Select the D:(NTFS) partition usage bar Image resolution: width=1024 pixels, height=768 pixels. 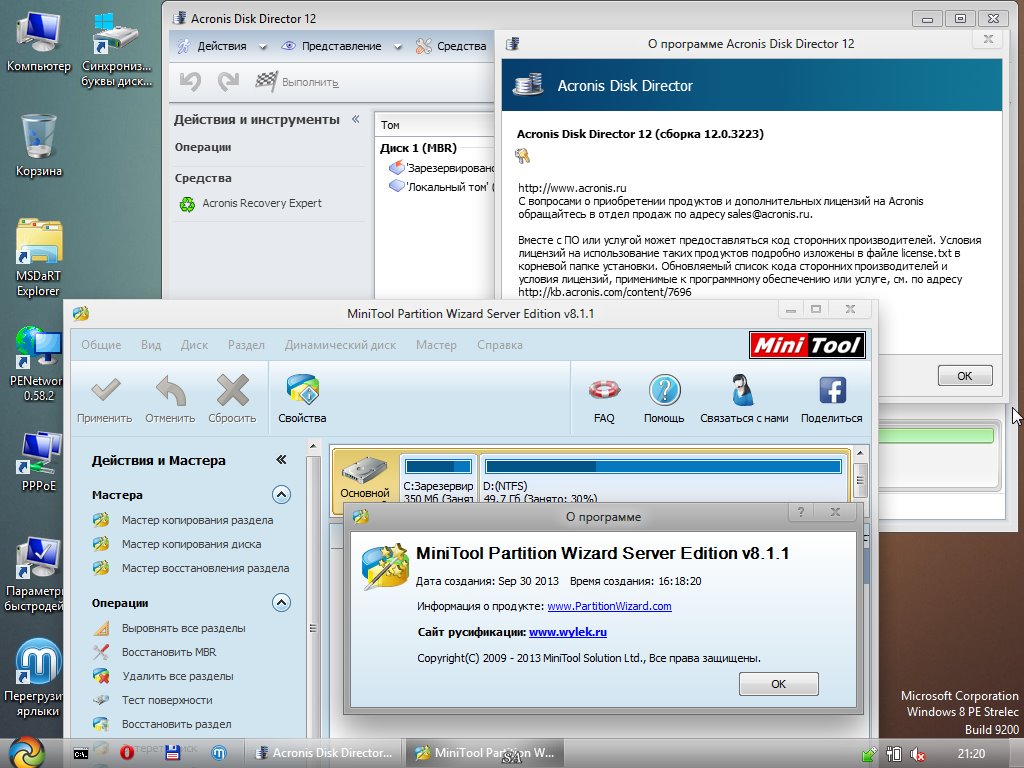click(664, 466)
